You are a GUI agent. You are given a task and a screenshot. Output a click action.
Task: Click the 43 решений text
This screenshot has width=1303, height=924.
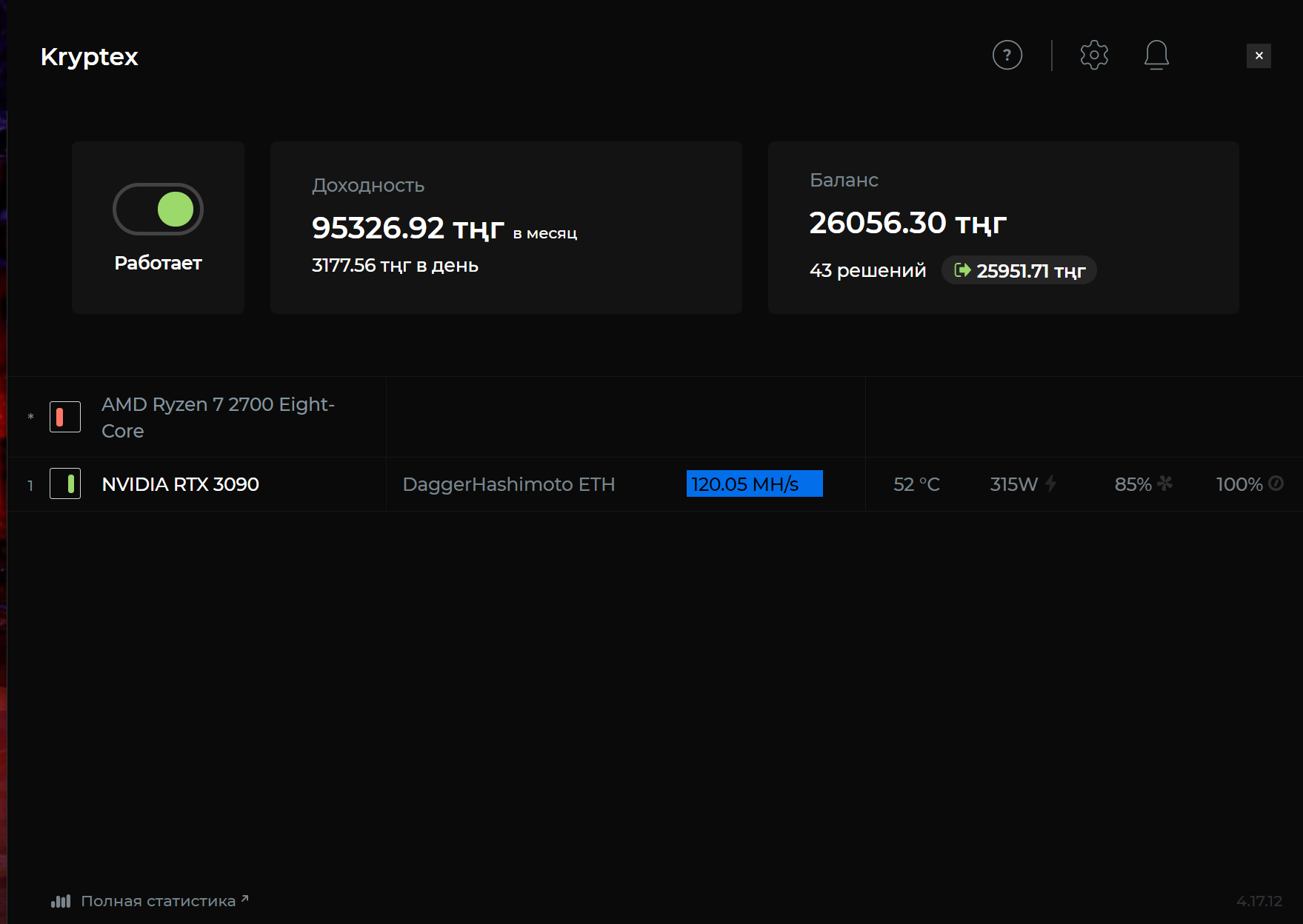coord(868,270)
